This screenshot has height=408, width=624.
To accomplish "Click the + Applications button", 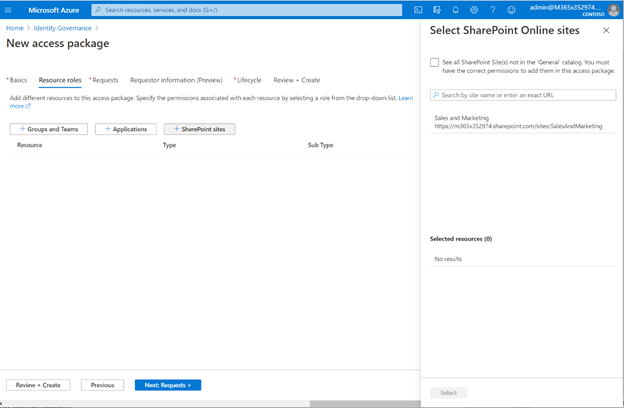I will coord(126,129).
